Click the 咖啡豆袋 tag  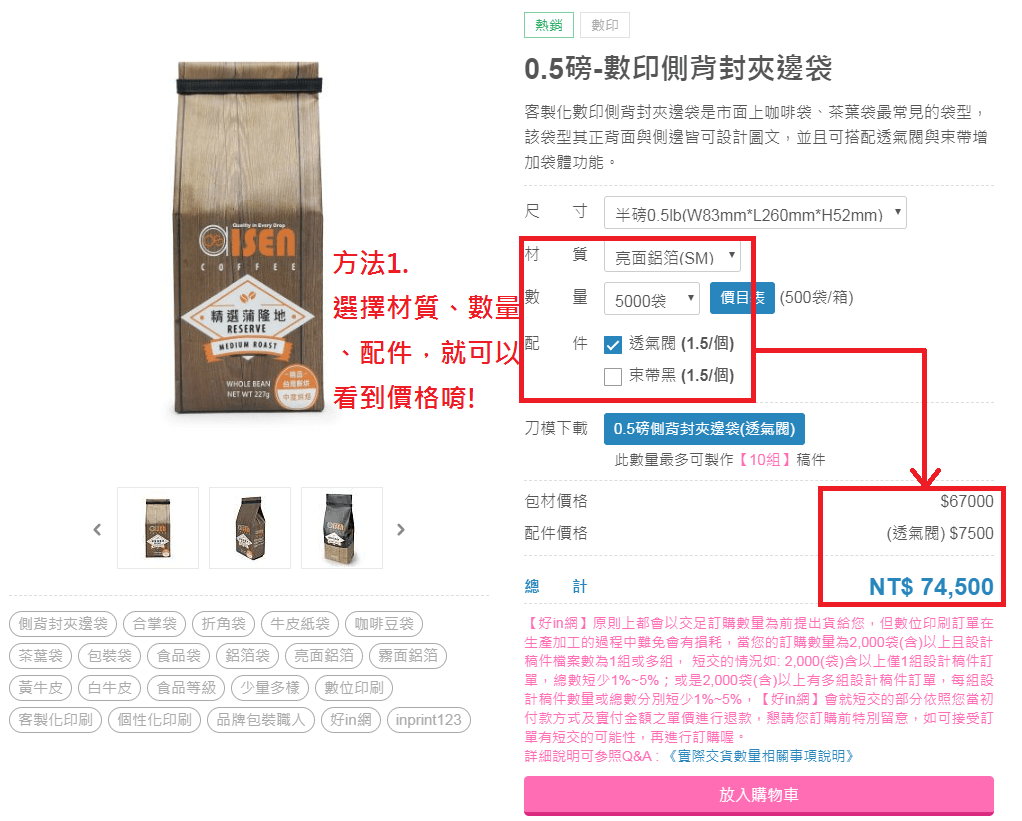pos(384,624)
